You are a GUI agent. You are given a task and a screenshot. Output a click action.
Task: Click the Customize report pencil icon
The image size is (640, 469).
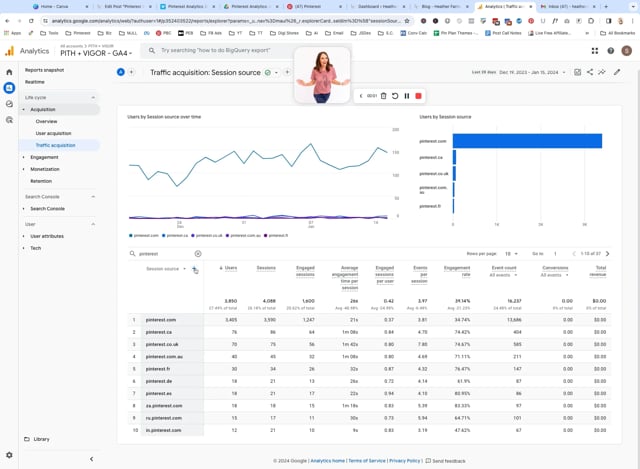tap(617, 72)
